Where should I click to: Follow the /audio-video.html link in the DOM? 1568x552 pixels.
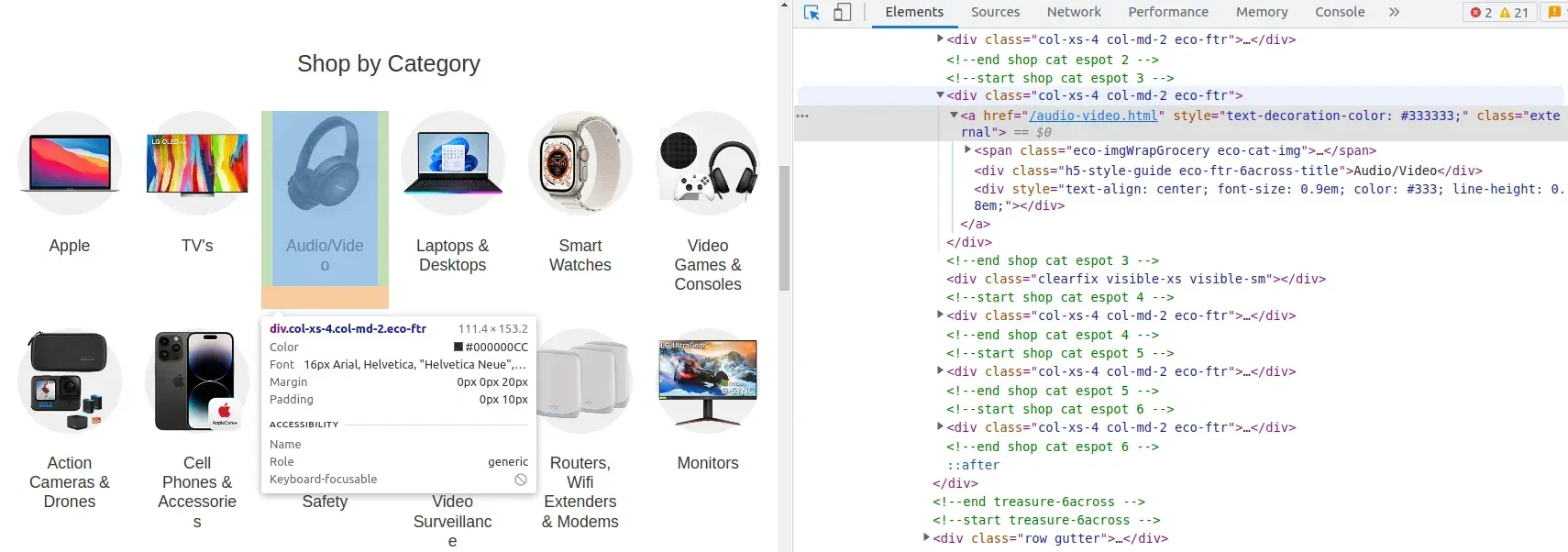[x=1093, y=116]
